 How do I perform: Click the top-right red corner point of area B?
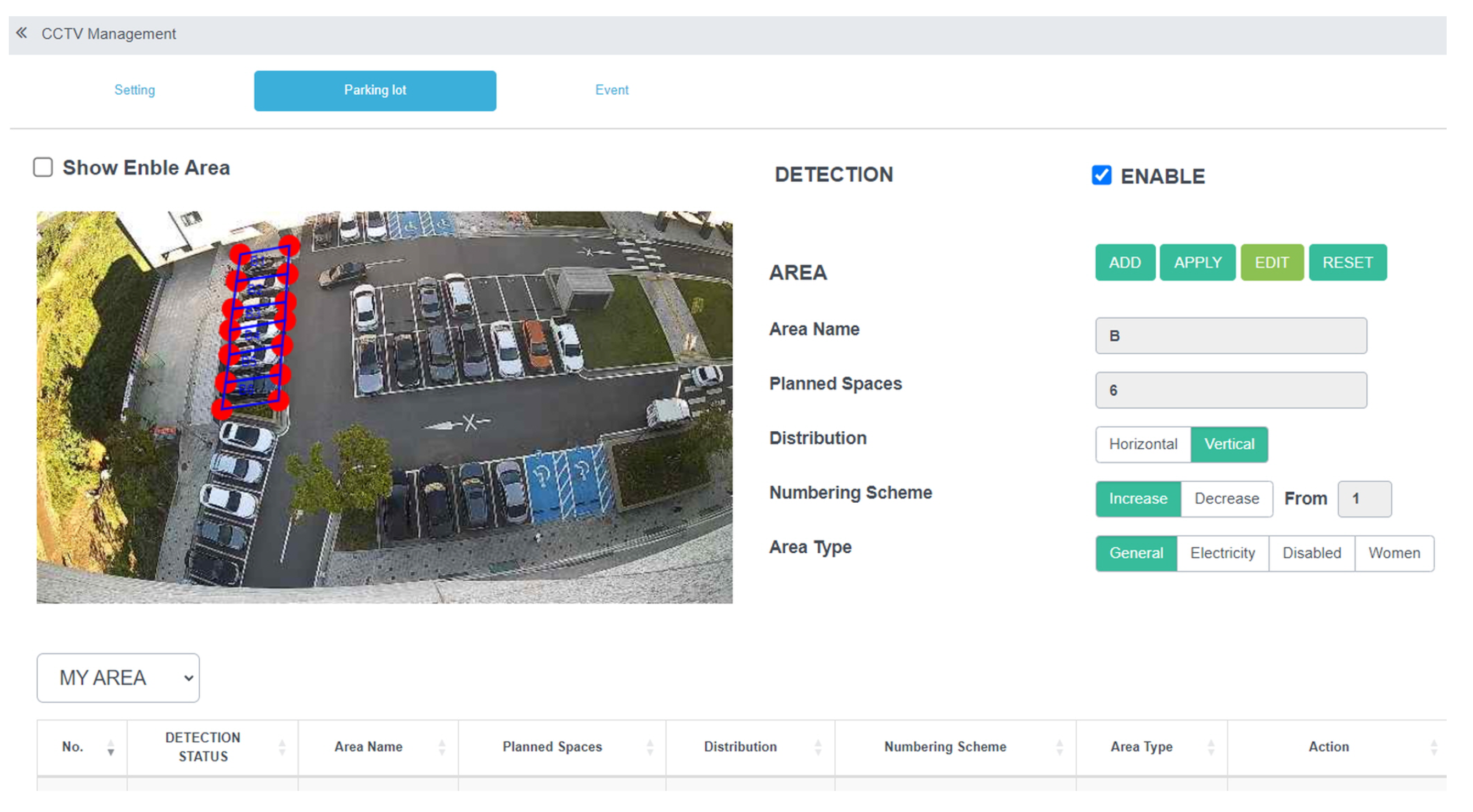290,246
